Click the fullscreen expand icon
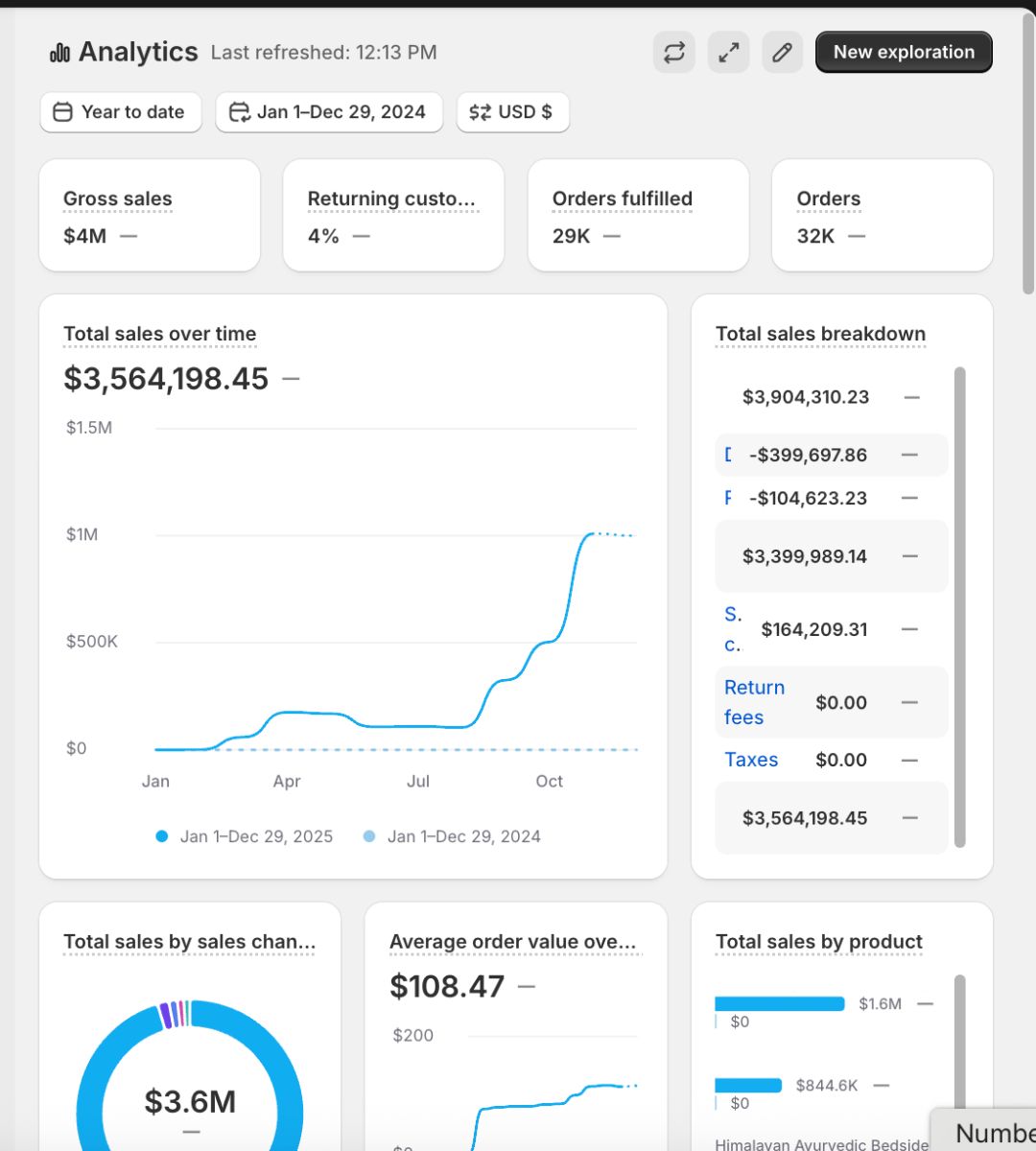The width and height of the screenshot is (1036, 1151). click(728, 52)
